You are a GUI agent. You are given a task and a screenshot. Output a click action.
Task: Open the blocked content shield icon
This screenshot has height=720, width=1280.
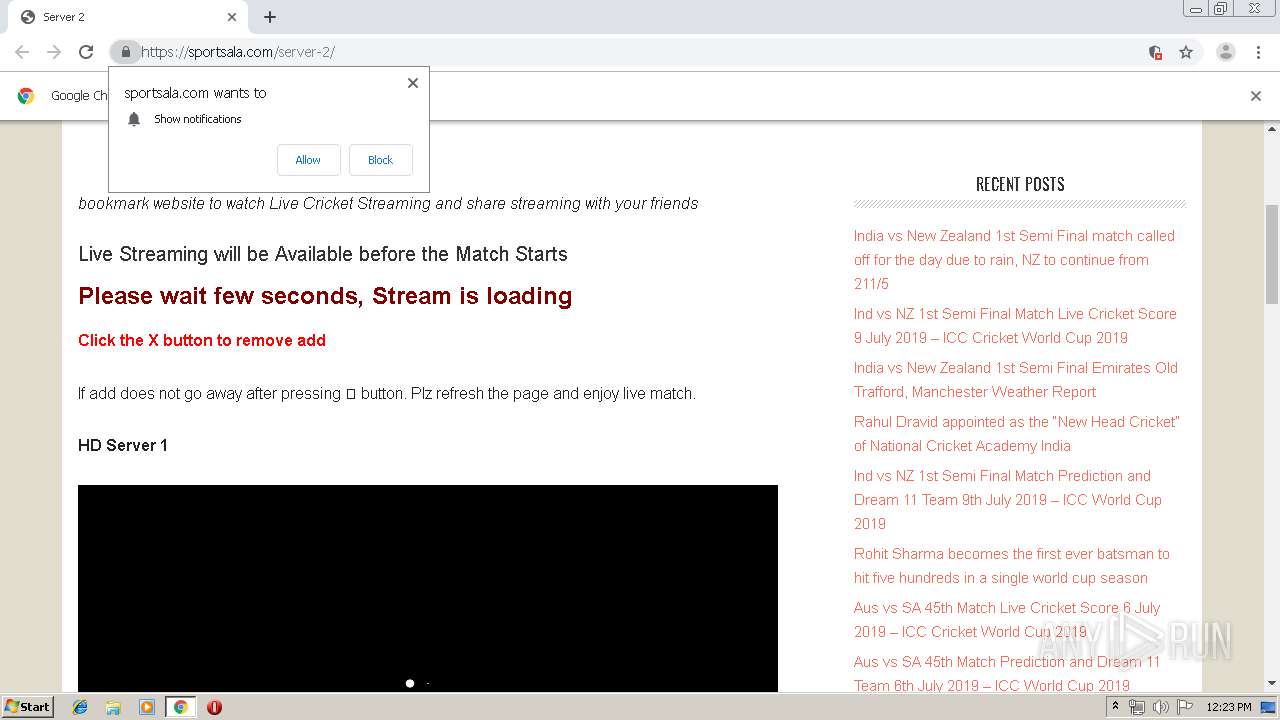[1155, 52]
